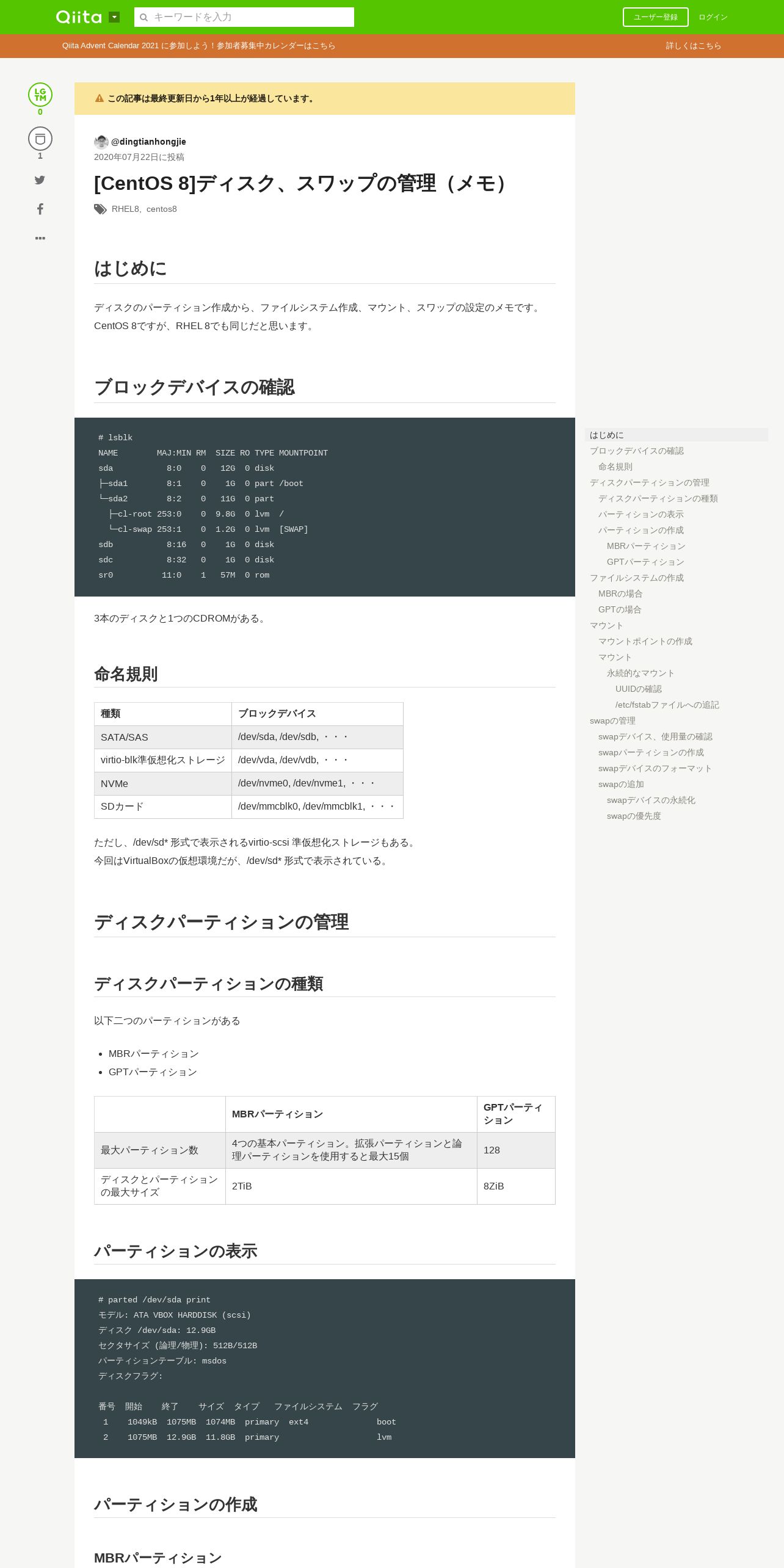Image resolution: width=784 pixels, height=1568 pixels.
Task: Open the dropdown arrow beside Qiita logo
Action: 114,17
